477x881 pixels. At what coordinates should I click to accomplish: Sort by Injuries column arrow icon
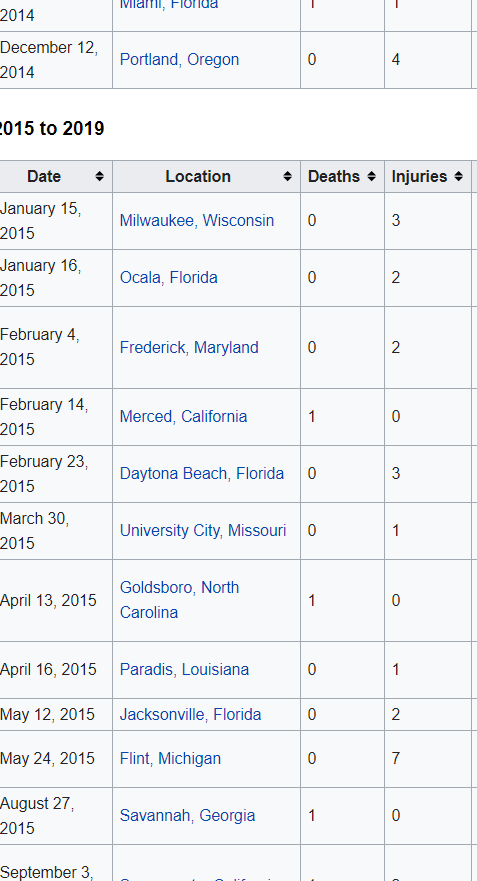[458, 176]
